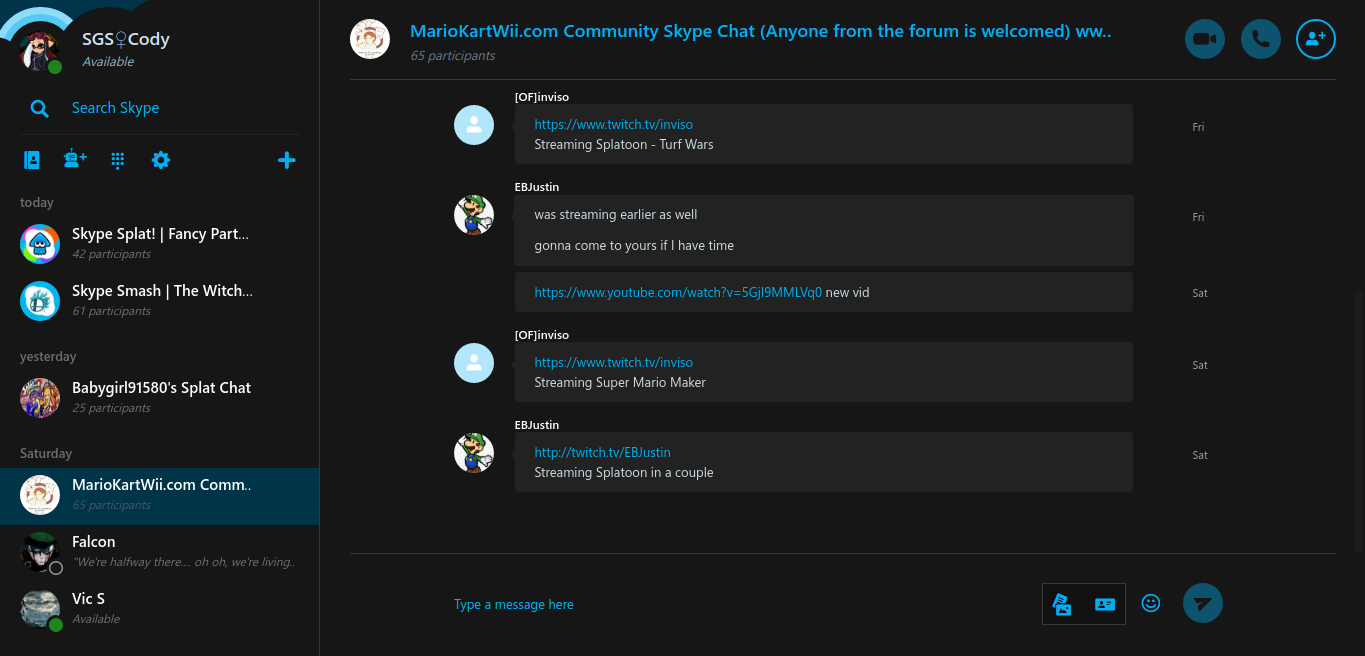Open the emoji picker
1365x656 pixels.
point(1150,603)
